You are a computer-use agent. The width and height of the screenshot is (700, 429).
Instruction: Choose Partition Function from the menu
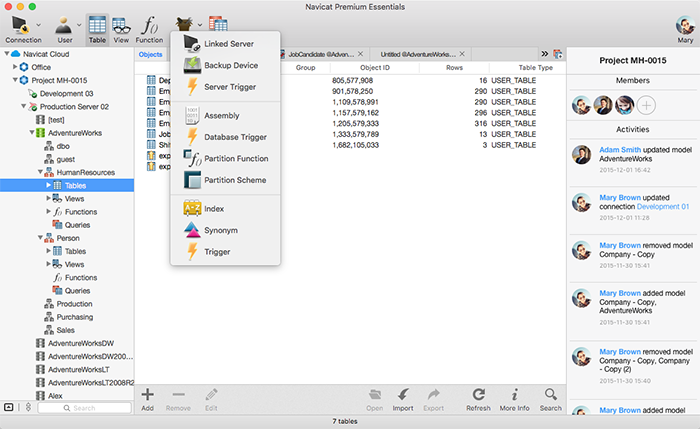(225, 158)
